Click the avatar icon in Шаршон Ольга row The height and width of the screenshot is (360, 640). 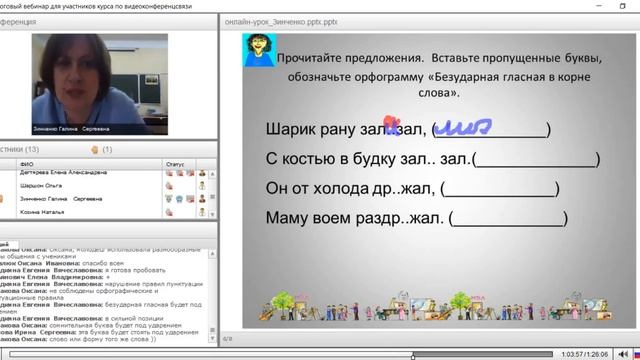(202, 186)
